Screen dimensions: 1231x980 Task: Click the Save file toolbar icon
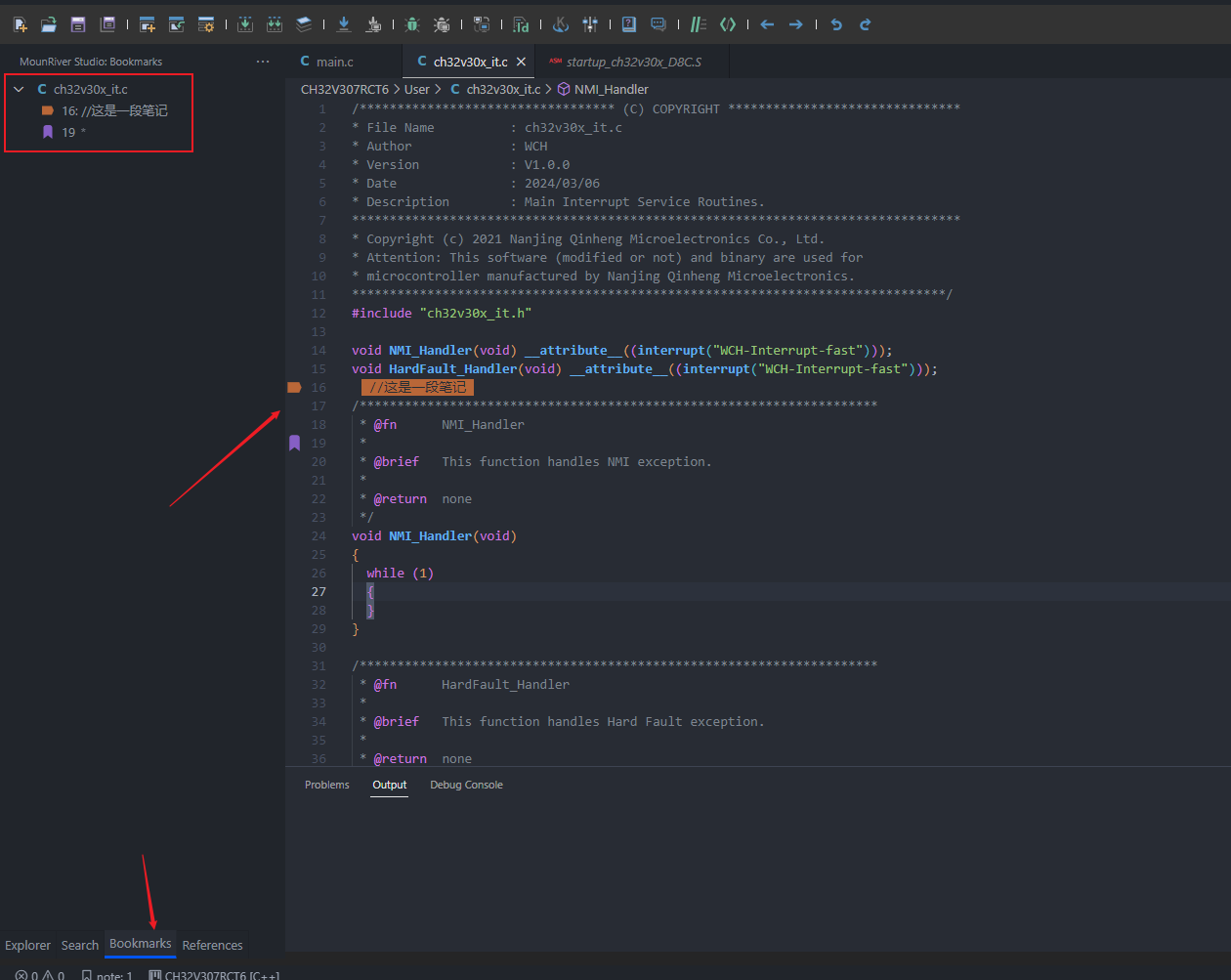78,24
